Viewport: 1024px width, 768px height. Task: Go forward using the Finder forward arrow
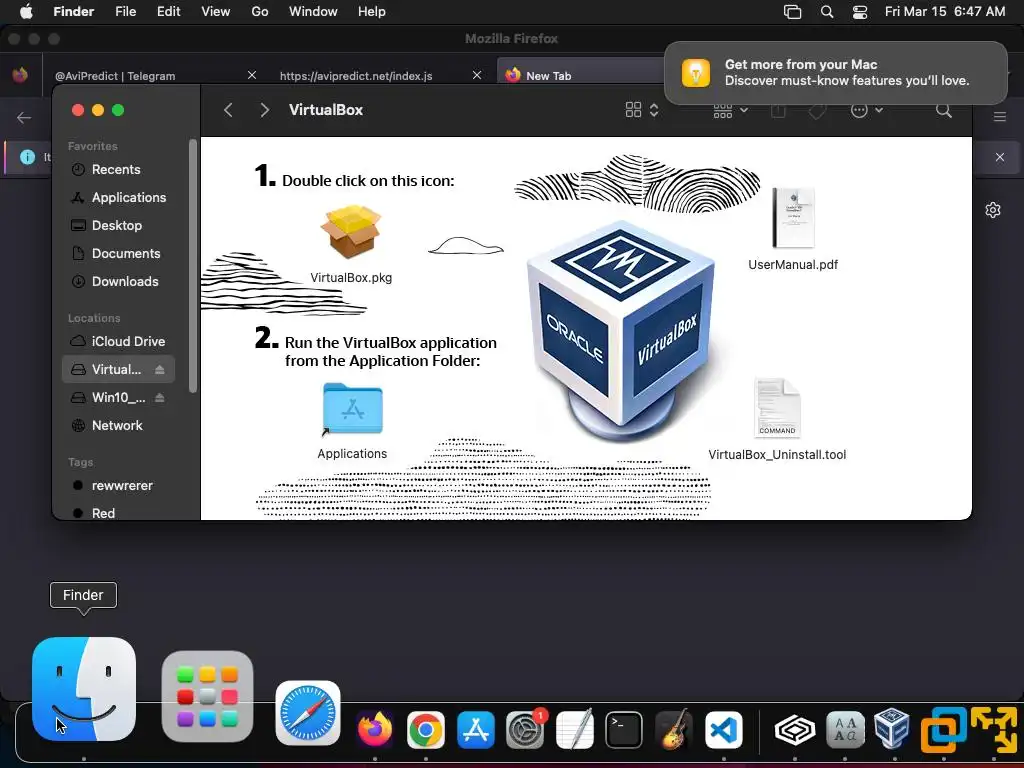tap(264, 110)
